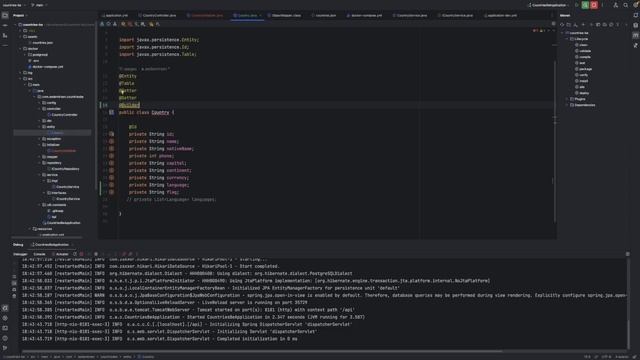Click the Country class name in code
This screenshot has height=360, width=640.
pyautogui.click(x=160, y=112)
